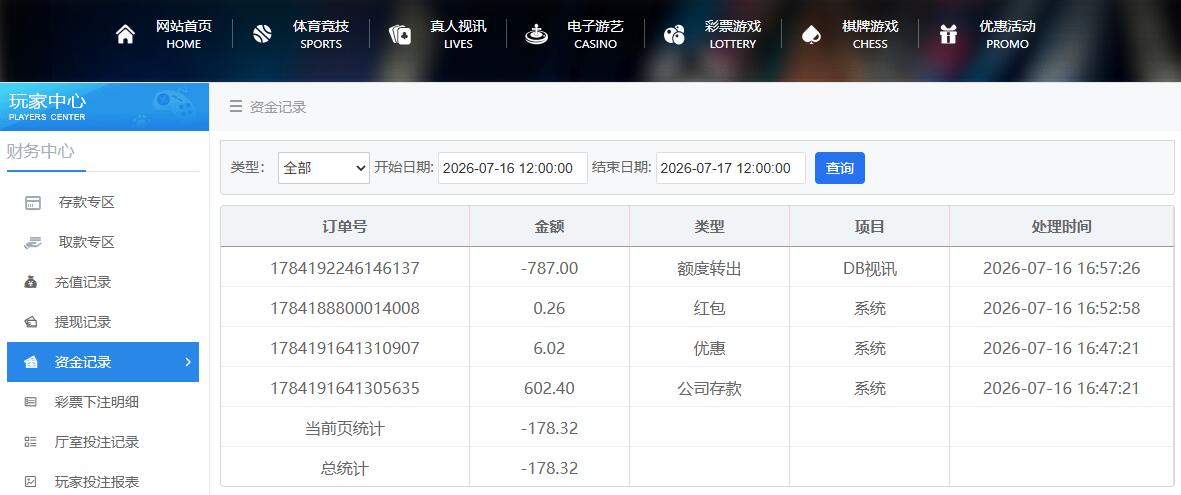The image size is (1181, 495).
Task: Select 棋牌游戏 CHESS menu
Action: tap(870, 35)
